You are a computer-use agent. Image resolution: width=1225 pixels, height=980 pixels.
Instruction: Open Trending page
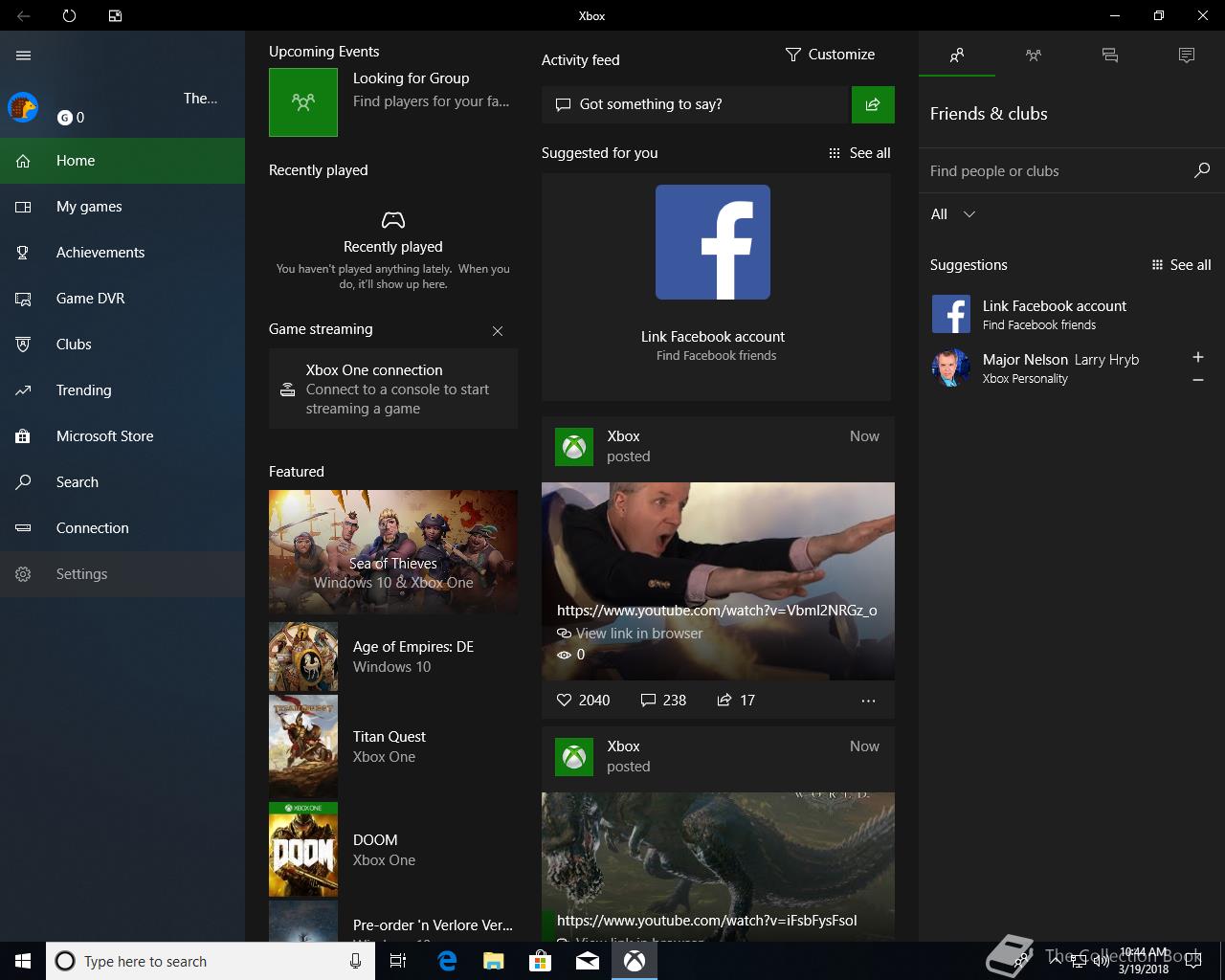tap(122, 390)
